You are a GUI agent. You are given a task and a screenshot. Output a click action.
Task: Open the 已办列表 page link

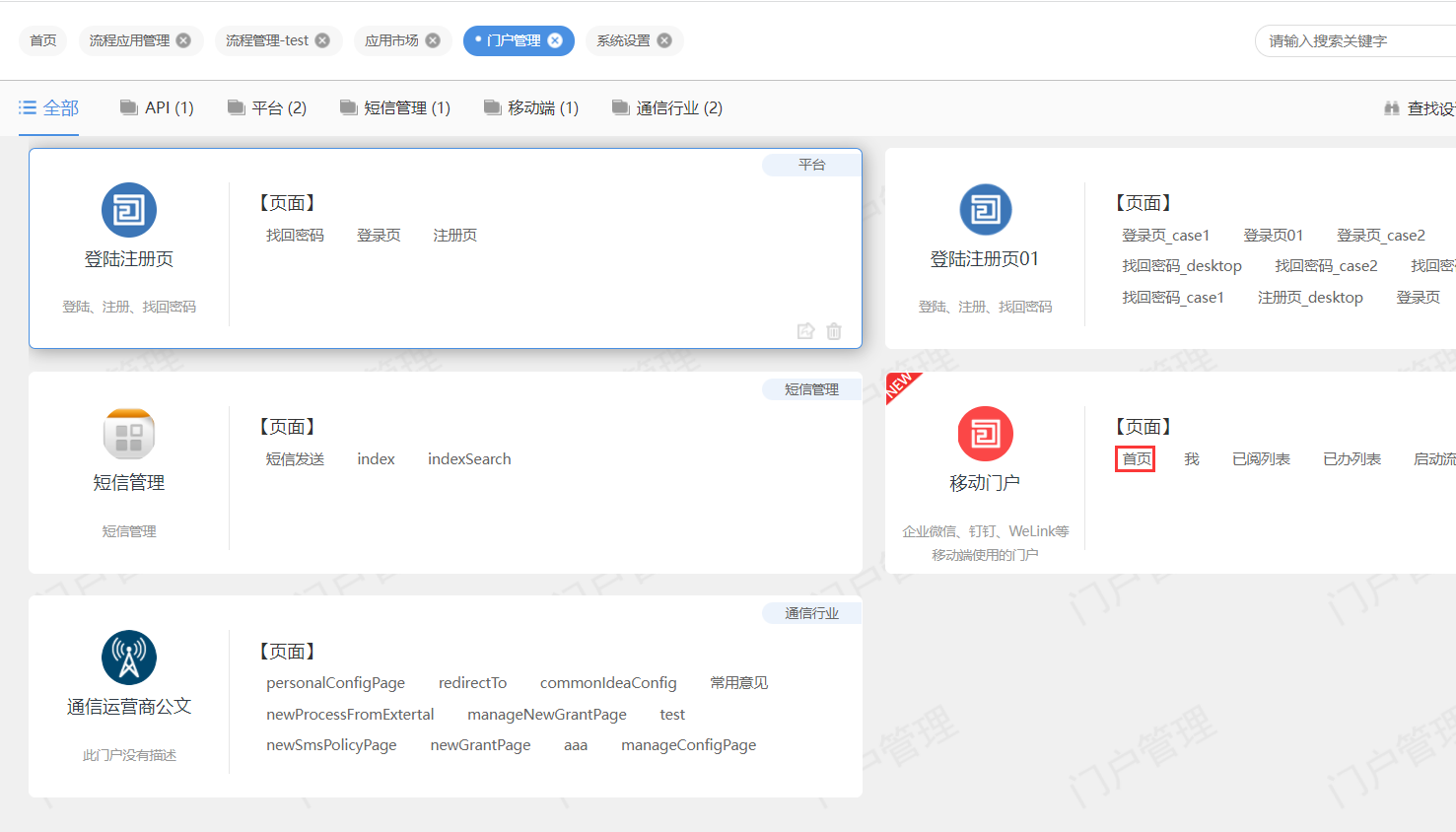(1352, 459)
